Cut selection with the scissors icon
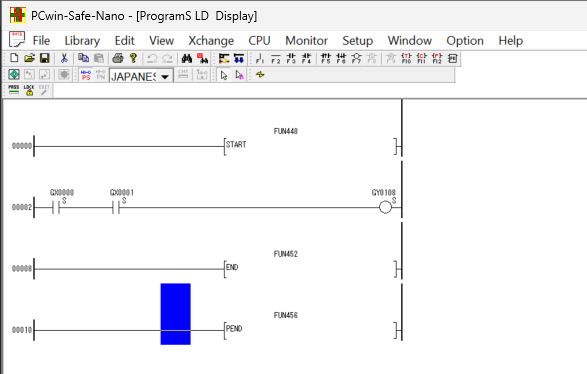This screenshot has height=374, width=587. click(x=64, y=58)
